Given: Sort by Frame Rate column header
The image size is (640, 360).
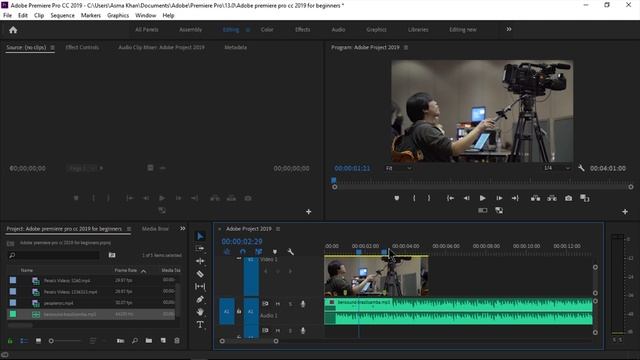Looking at the screenshot, I should (x=126, y=270).
